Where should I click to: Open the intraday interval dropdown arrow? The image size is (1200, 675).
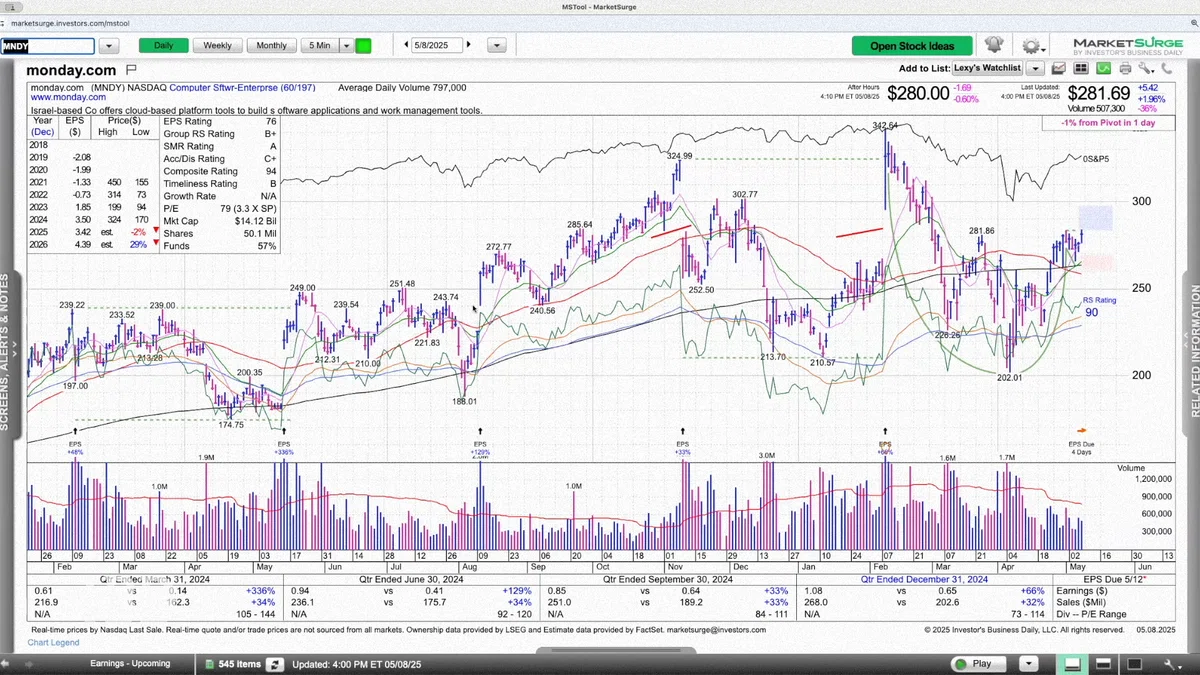point(347,45)
